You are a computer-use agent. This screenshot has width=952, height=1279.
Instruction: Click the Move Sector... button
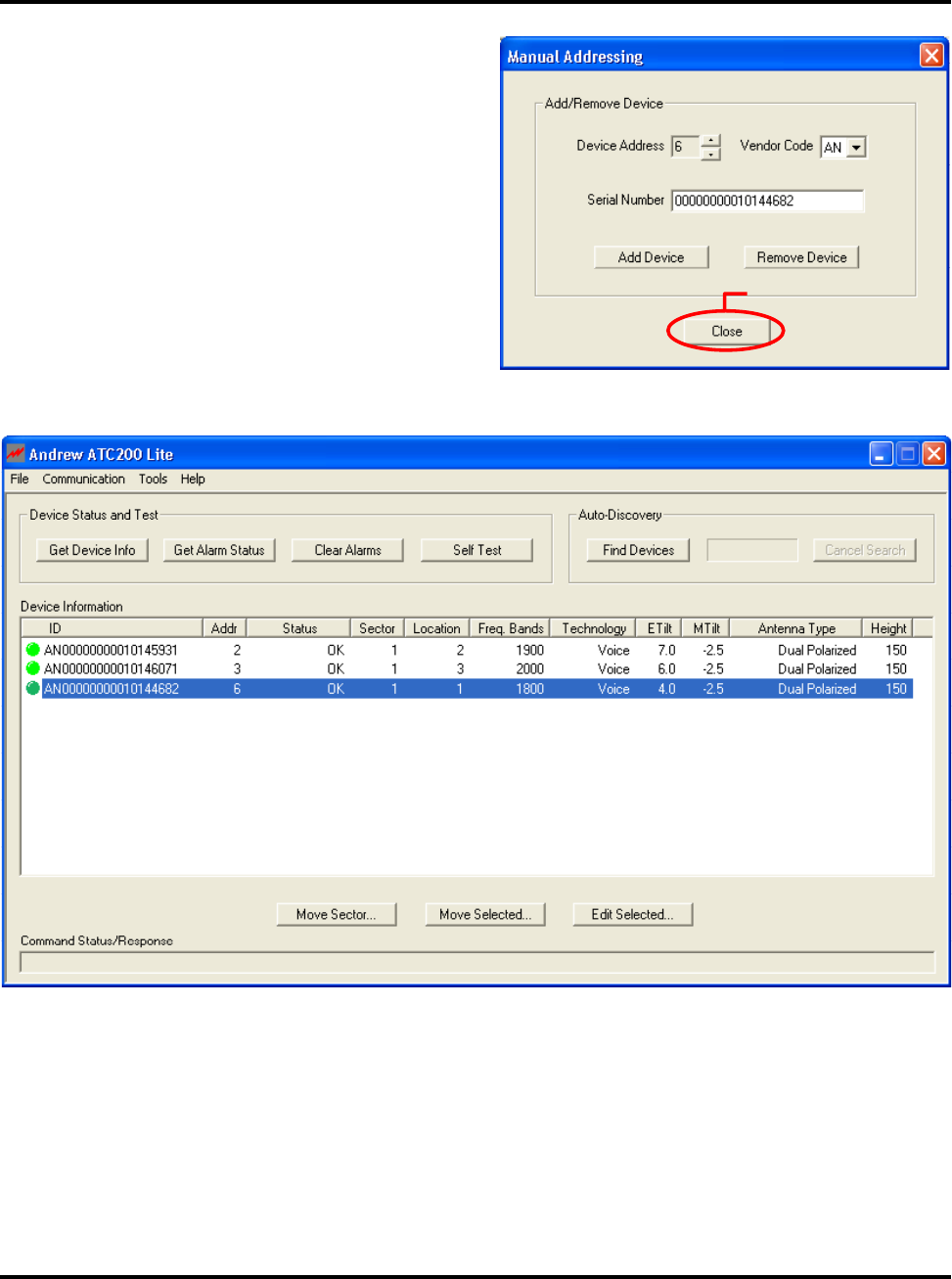[337, 914]
